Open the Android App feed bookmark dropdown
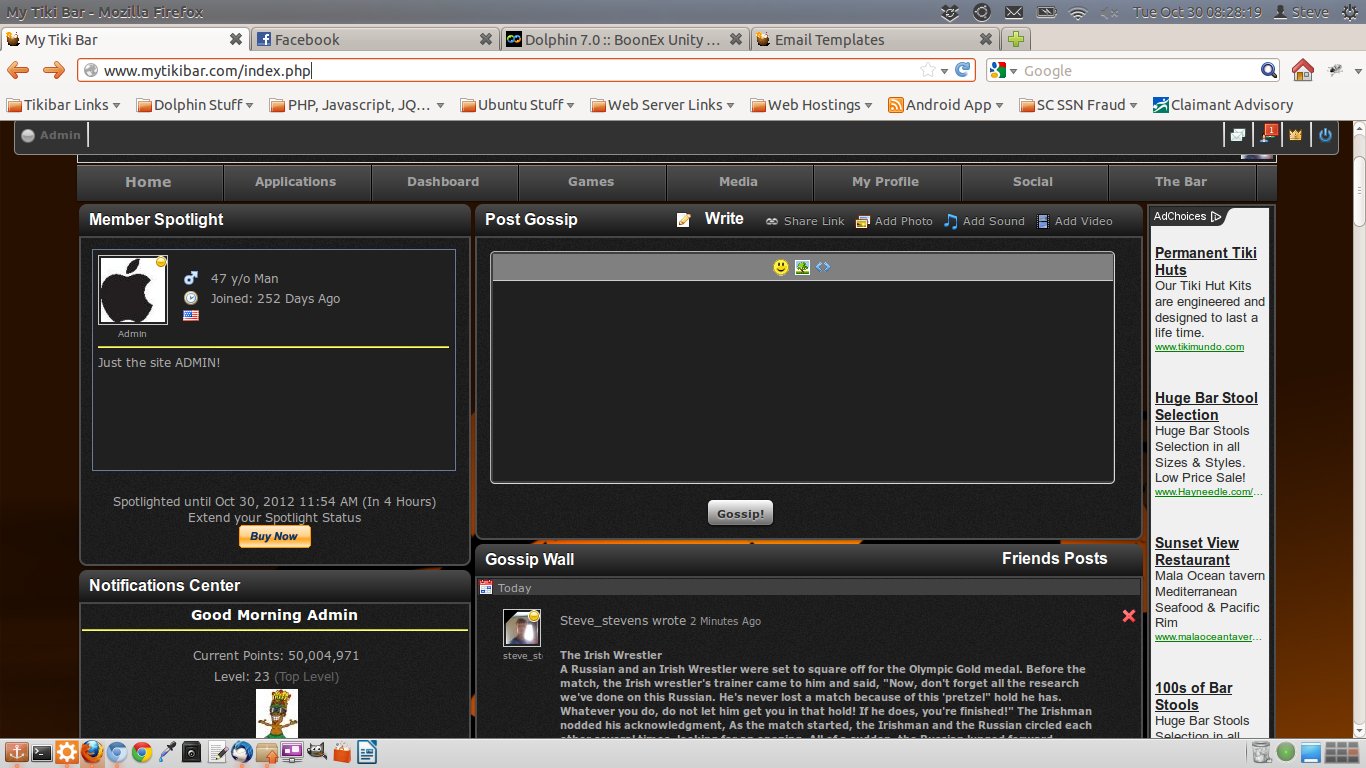Screen dimensions: 1366x768 [946, 105]
